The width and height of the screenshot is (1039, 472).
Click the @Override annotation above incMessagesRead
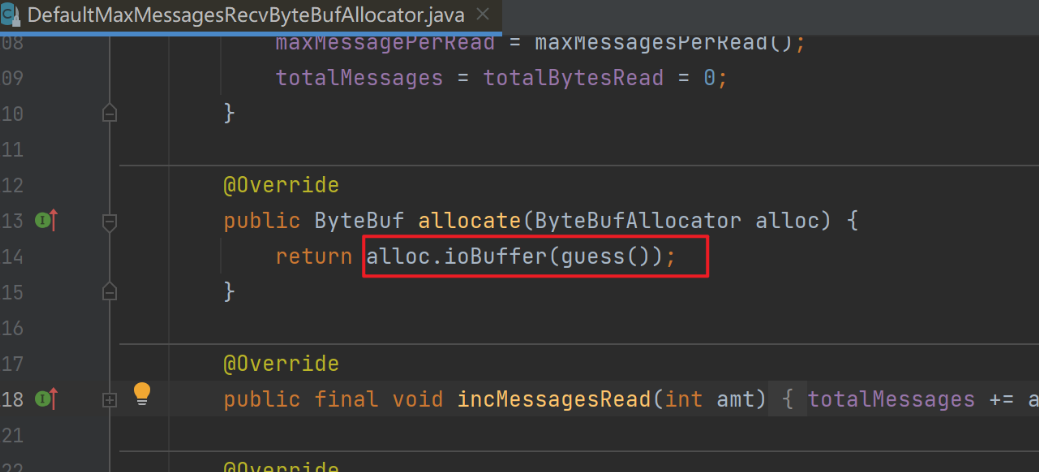[x=281, y=364]
